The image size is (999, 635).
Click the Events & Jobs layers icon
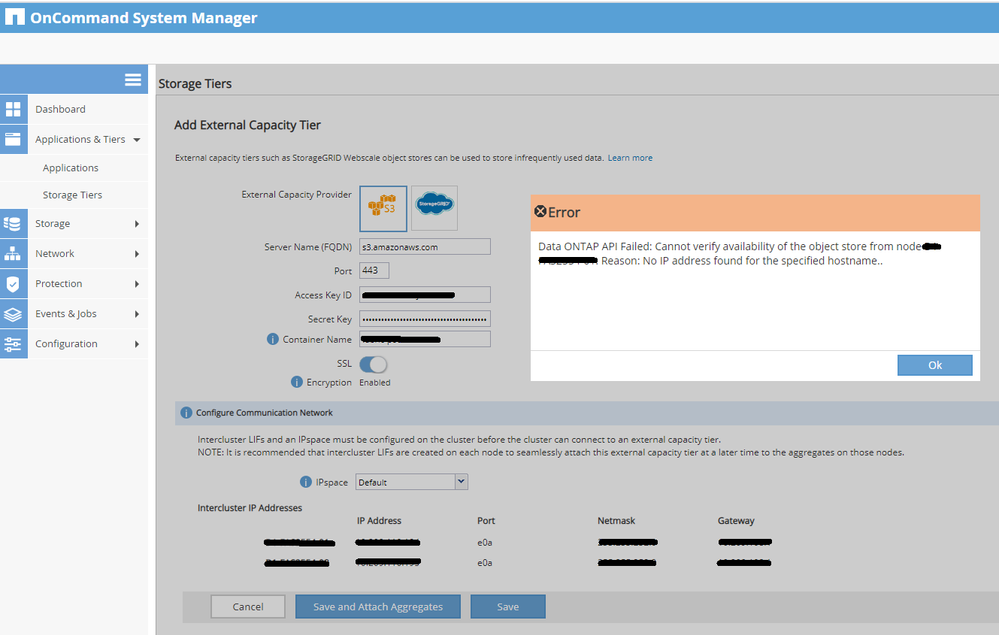tap(14, 314)
